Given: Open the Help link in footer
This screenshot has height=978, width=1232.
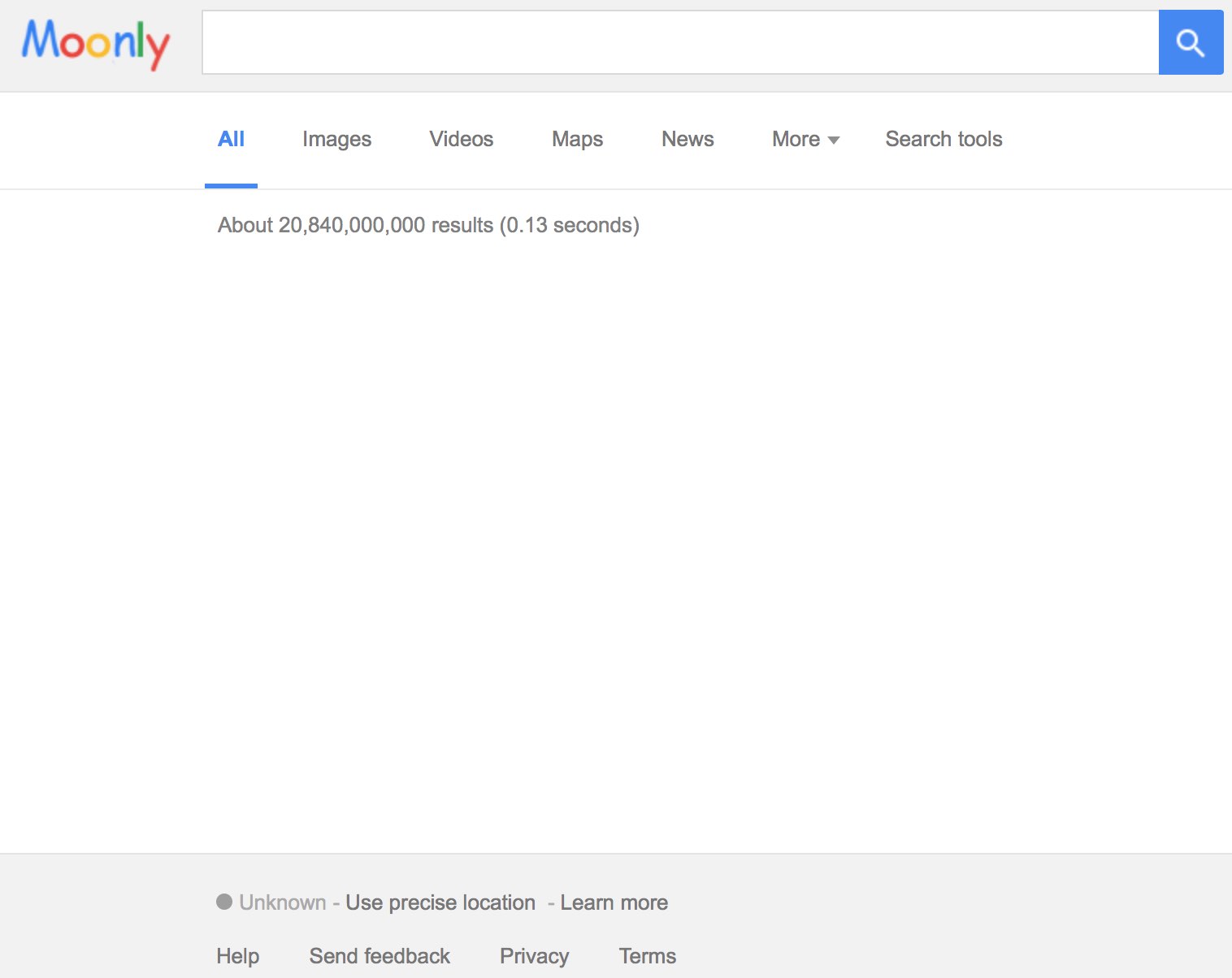Looking at the screenshot, I should 237,956.
